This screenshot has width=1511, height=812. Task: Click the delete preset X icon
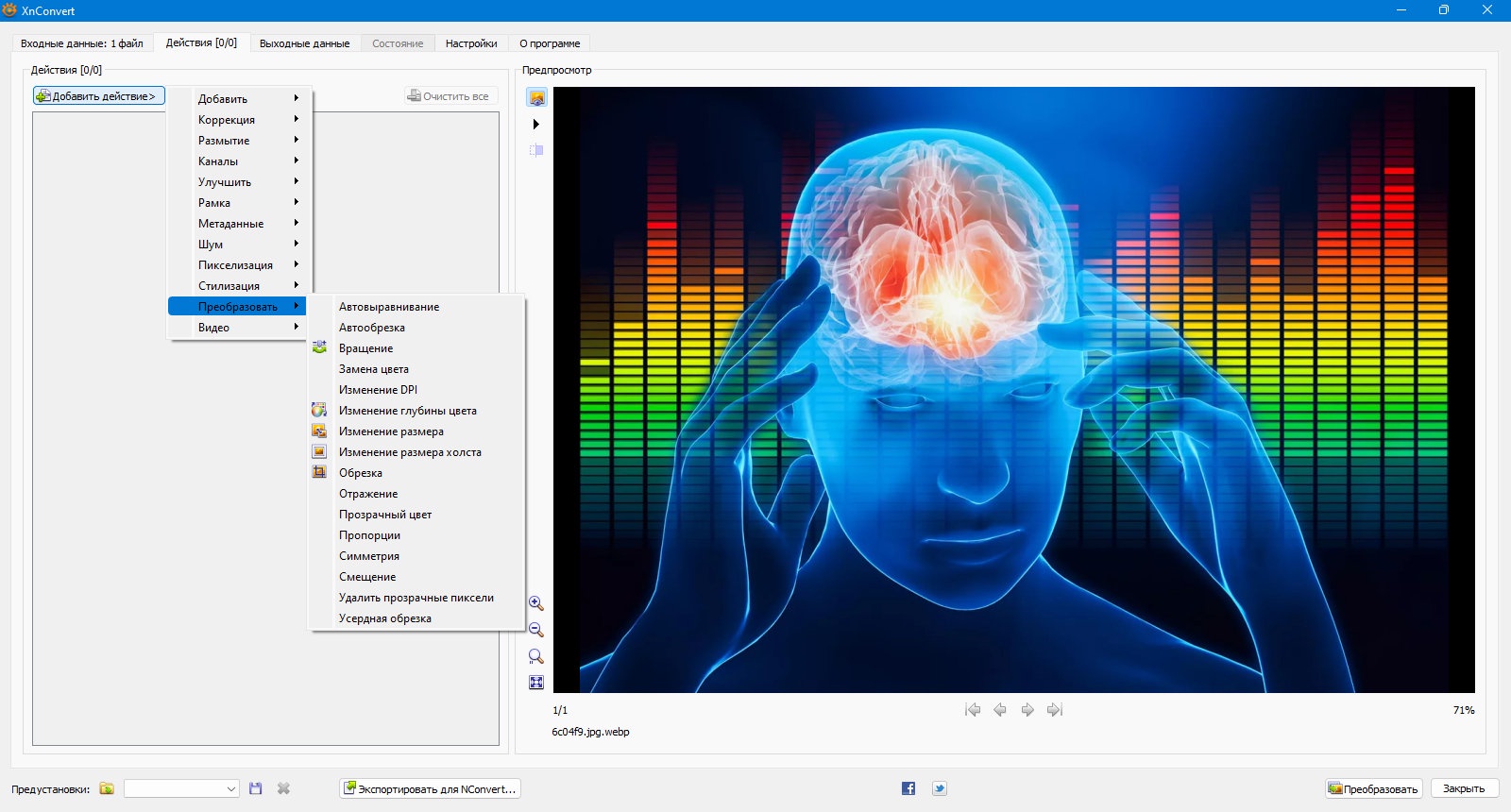pos(283,788)
